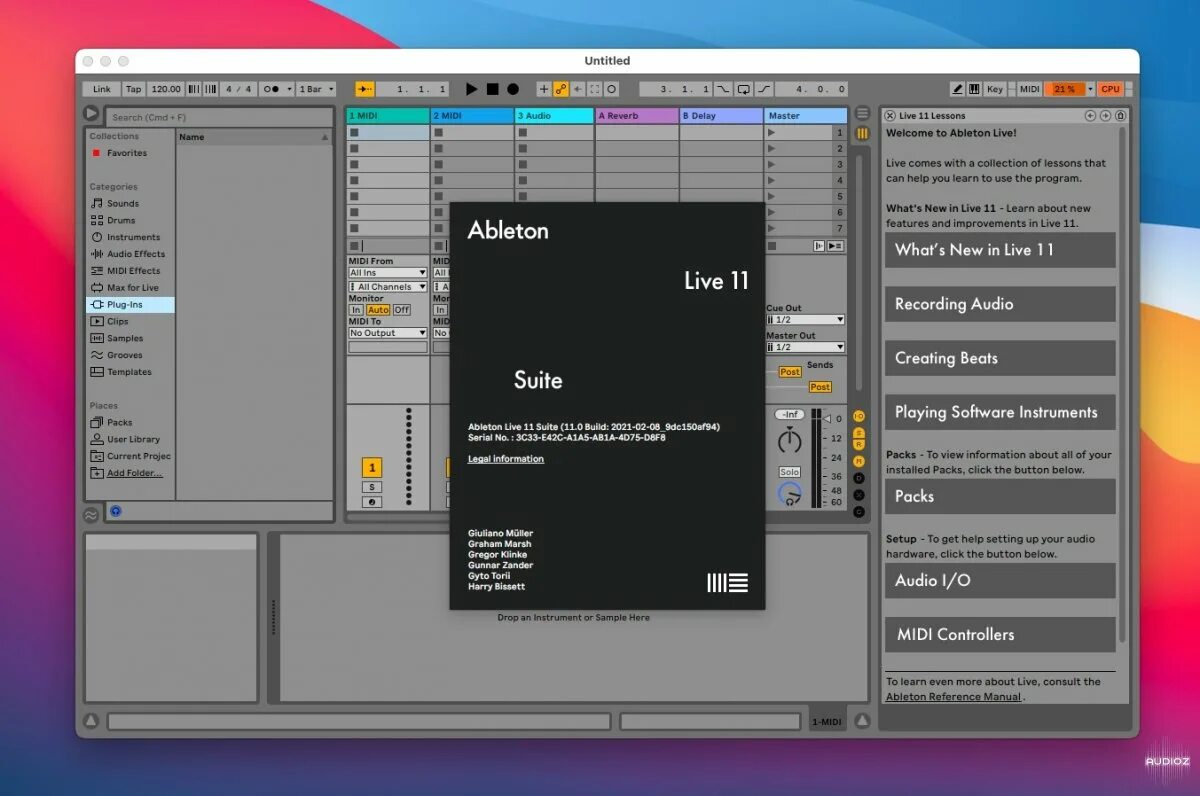Click the Tap tempo button
Viewport: 1200px width, 796px height.
(133, 89)
